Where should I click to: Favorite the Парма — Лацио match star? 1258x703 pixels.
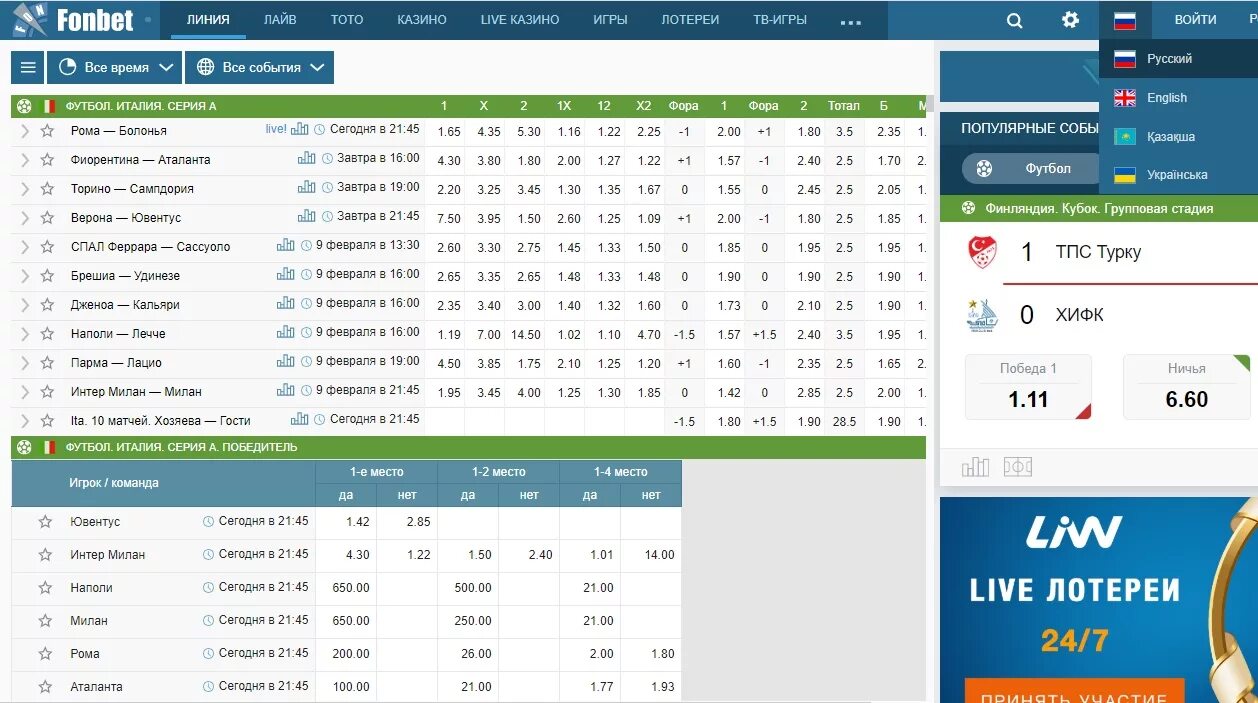click(47, 362)
